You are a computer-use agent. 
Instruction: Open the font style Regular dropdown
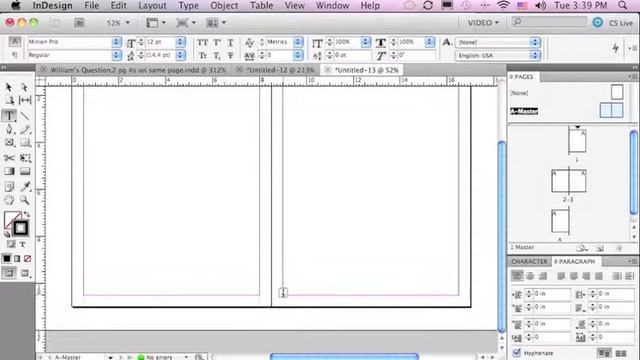click(116, 55)
